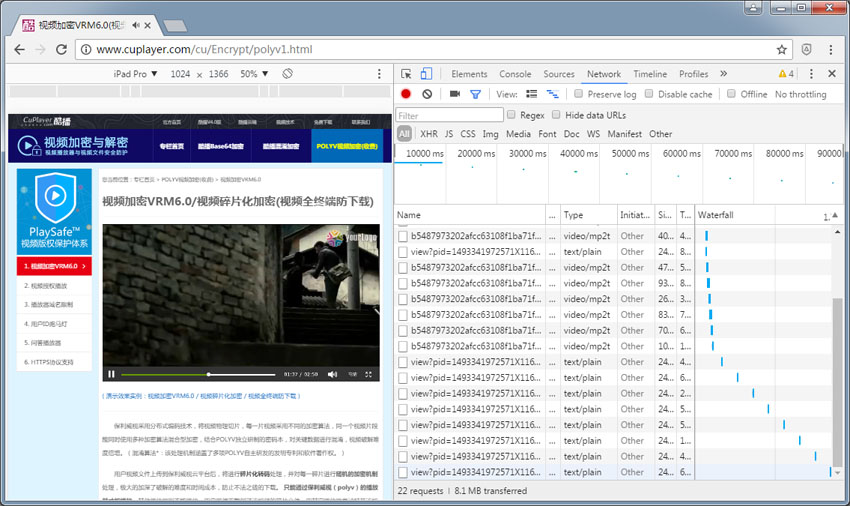This screenshot has width=850, height=506.
Task: Toggle the device toolbar icon
Action: (426, 74)
